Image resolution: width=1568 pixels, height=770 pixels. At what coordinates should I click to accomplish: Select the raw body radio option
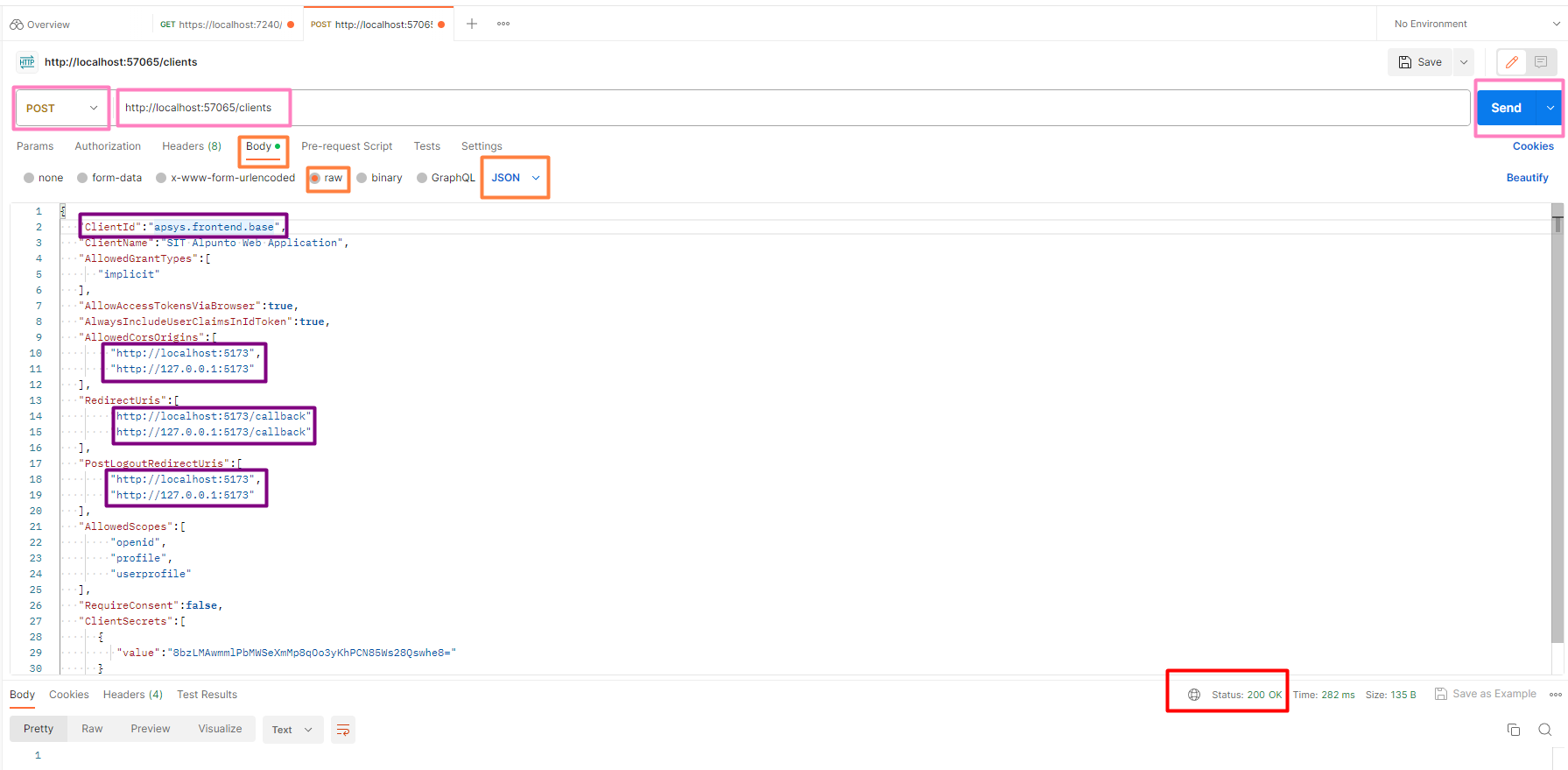[x=315, y=178]
